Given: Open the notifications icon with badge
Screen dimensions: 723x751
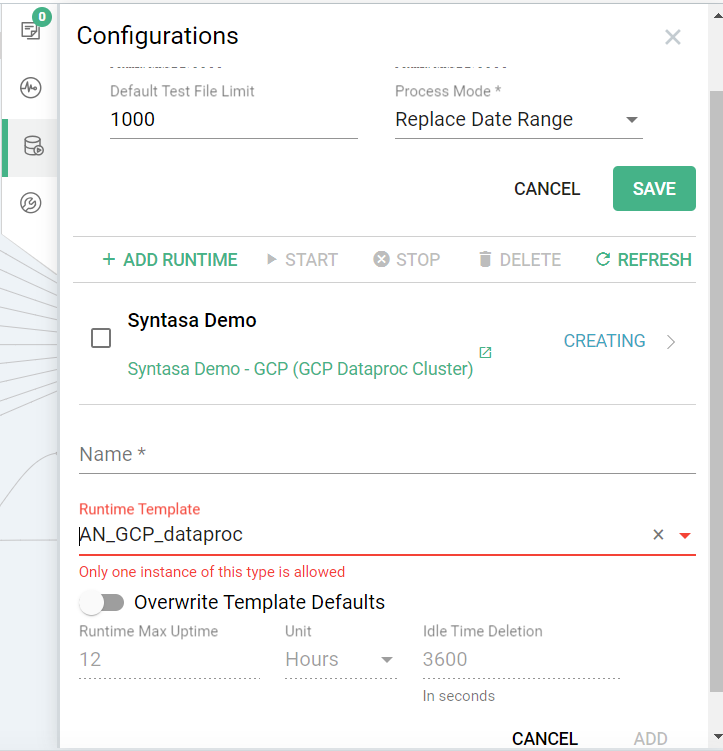Looking at the screenshot, I should coord(30,30).
